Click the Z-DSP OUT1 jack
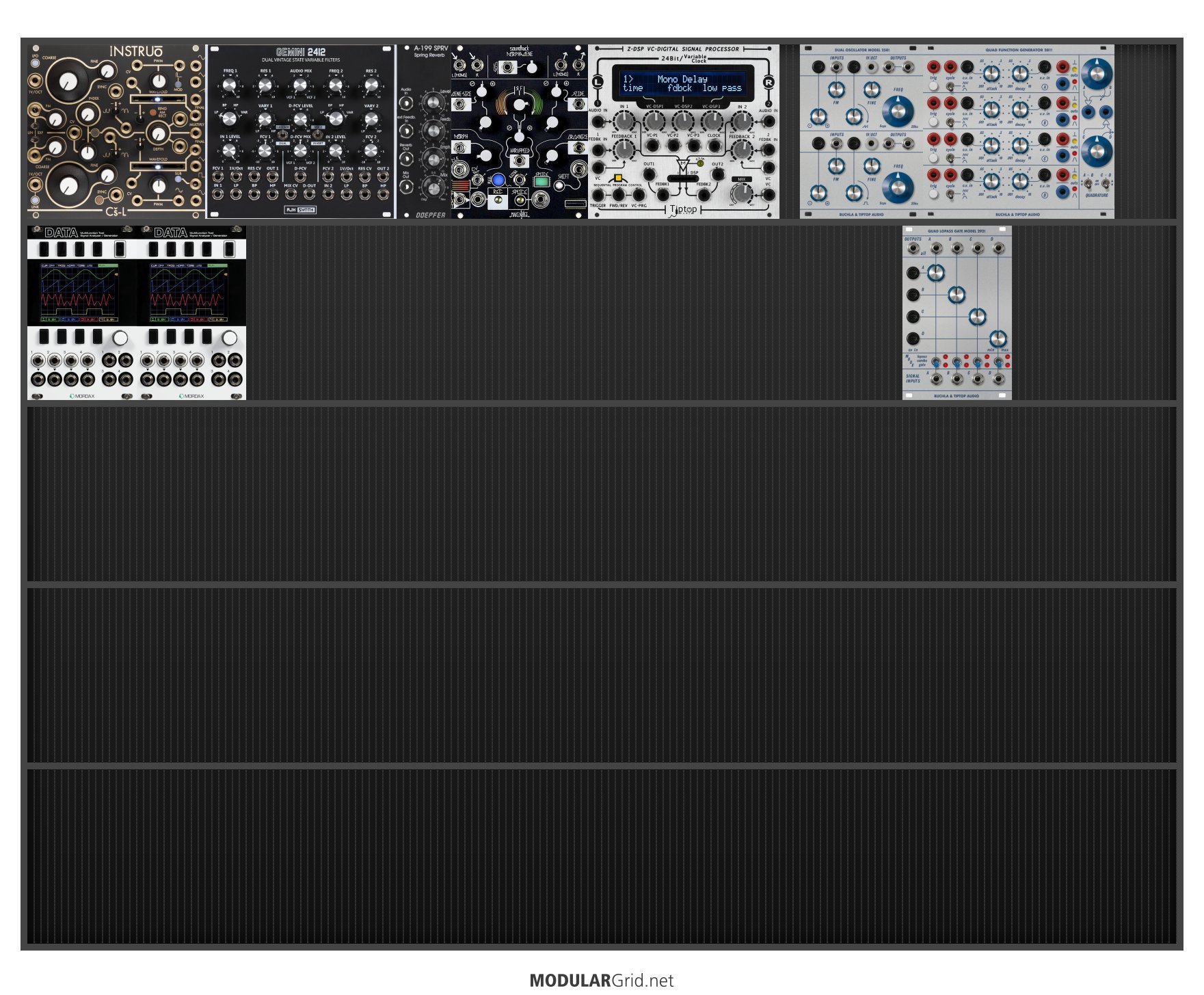Image resolution: width=1204 pixels, height=995 pixels. 649,174
